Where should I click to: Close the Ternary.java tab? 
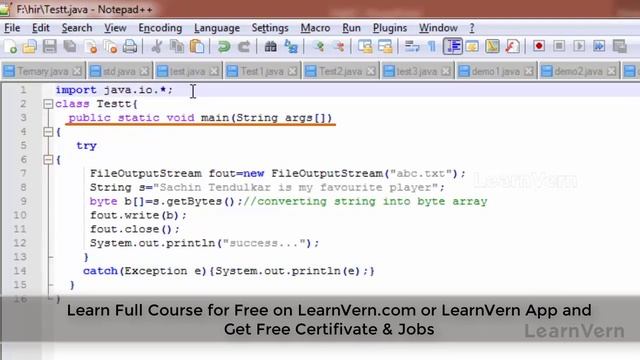(77, 71)
